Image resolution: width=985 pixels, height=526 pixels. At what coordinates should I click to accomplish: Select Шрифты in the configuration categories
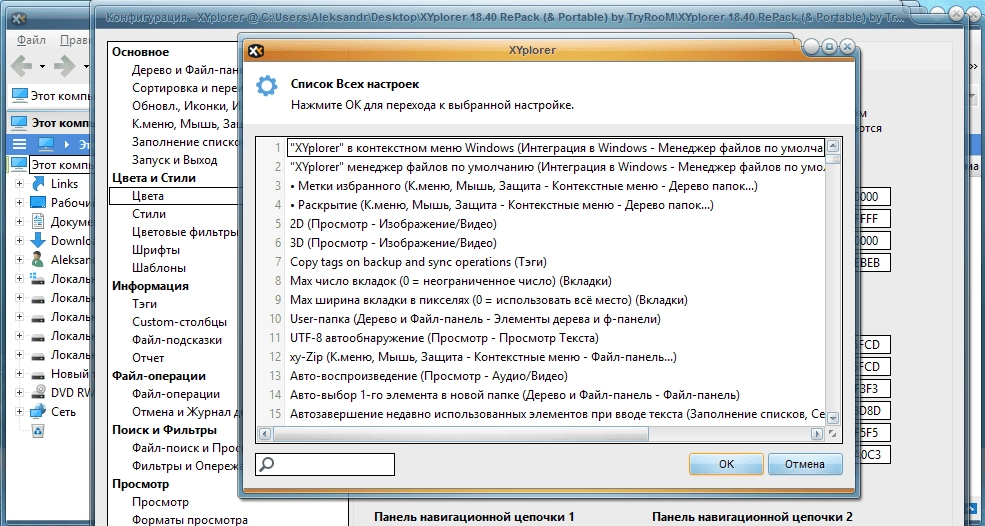pyautogui.click(x=156, y=249)
